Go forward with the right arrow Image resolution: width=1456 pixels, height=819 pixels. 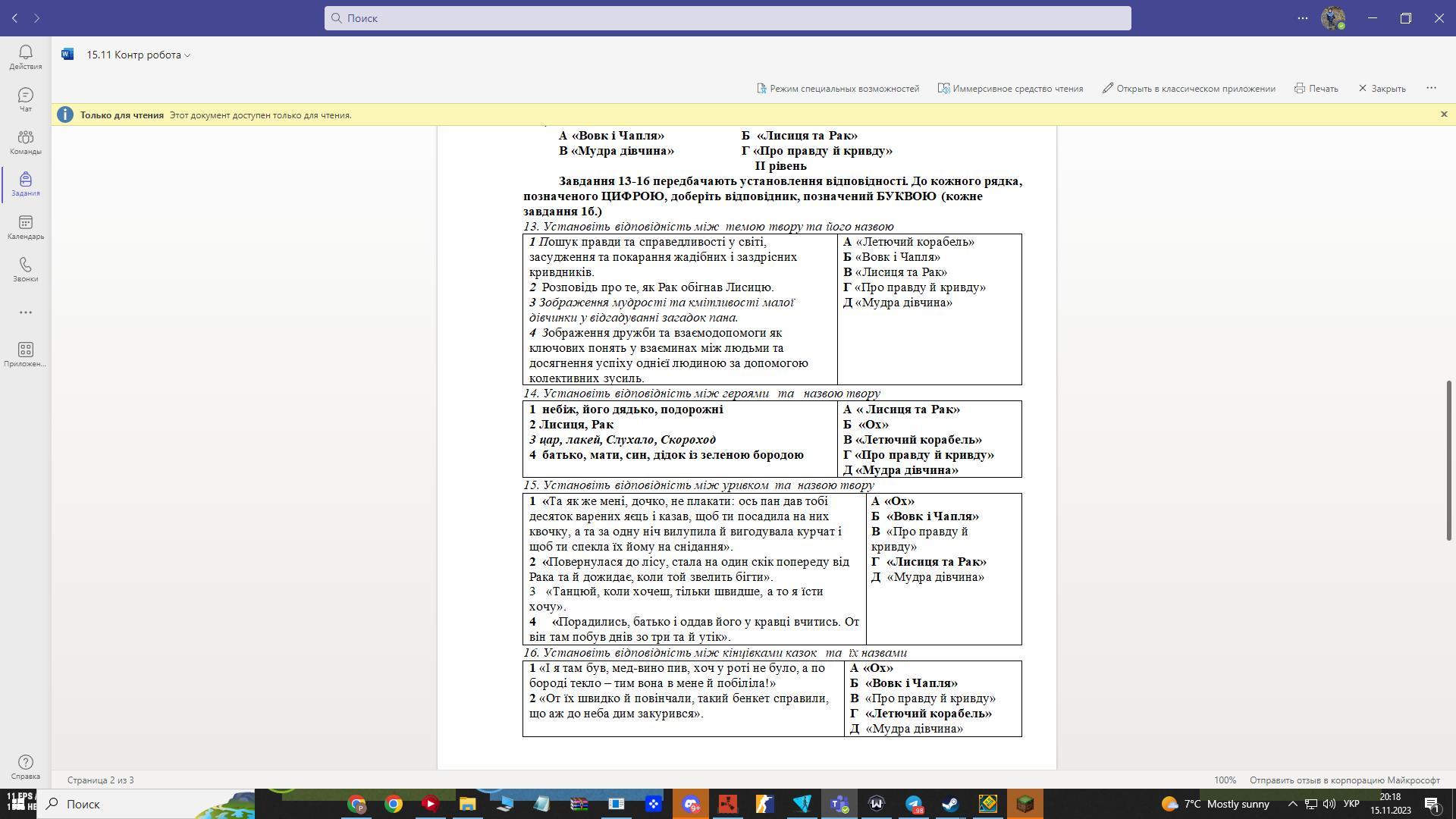click(x=36, y=18)
